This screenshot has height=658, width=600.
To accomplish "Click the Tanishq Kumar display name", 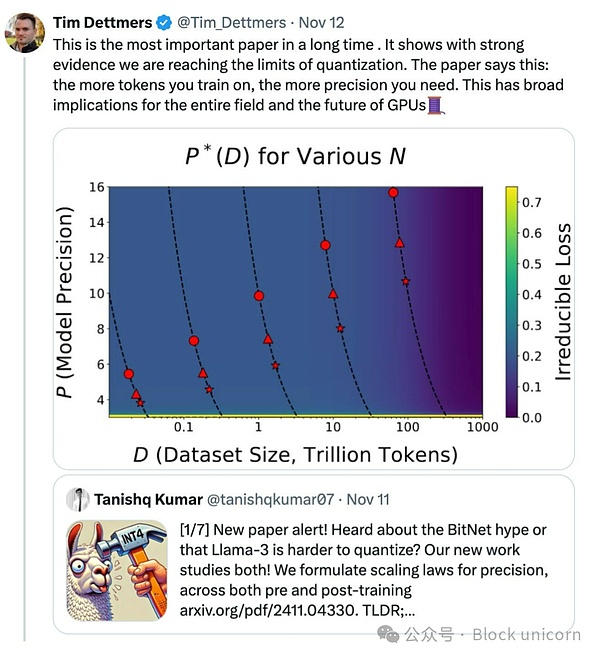I will pyautogui.click(x=147, y=499).
